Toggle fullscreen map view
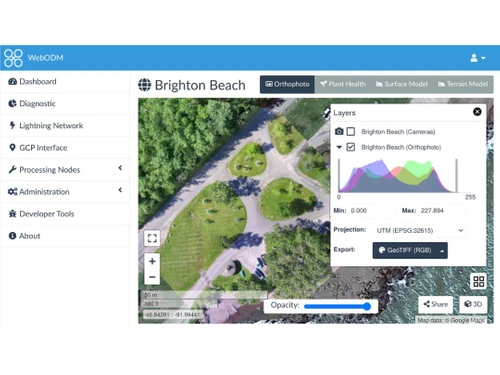The height and width of the screenshot is (375, 500). tap(152, 238)
